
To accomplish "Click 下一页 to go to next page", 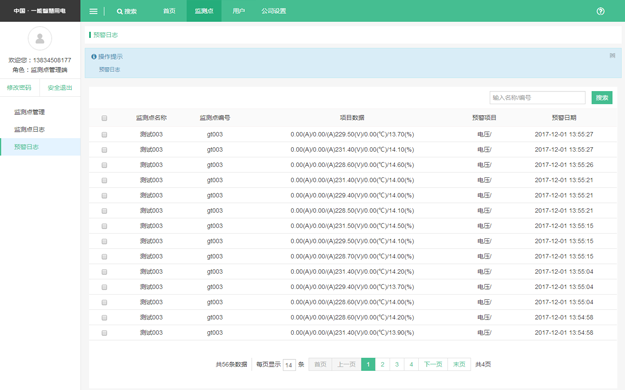I will 433,364.
